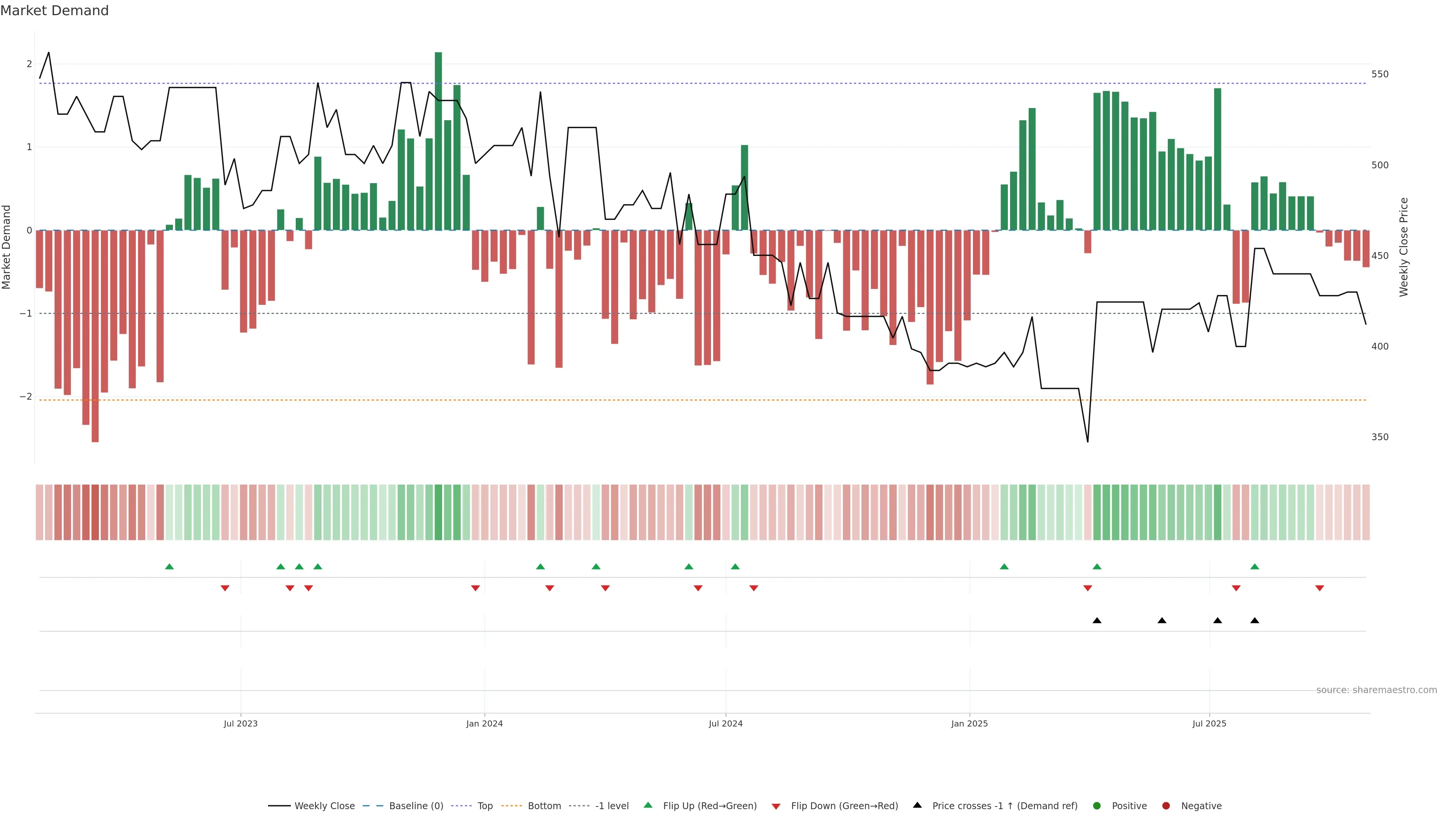1456x819 pixels.
Task: Click last red flip-down marker after Jul 2025
Action: 1320,588
